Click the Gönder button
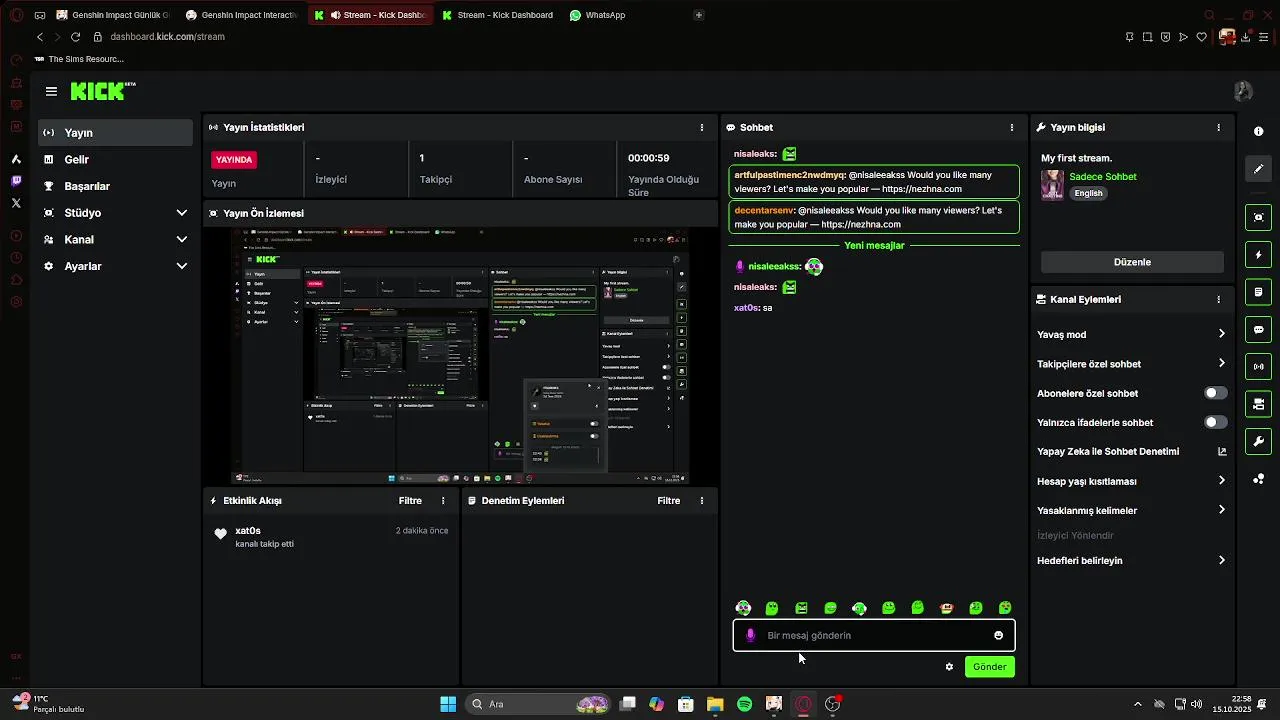Viewport: 1280px width, 720px height. point(990,667)
